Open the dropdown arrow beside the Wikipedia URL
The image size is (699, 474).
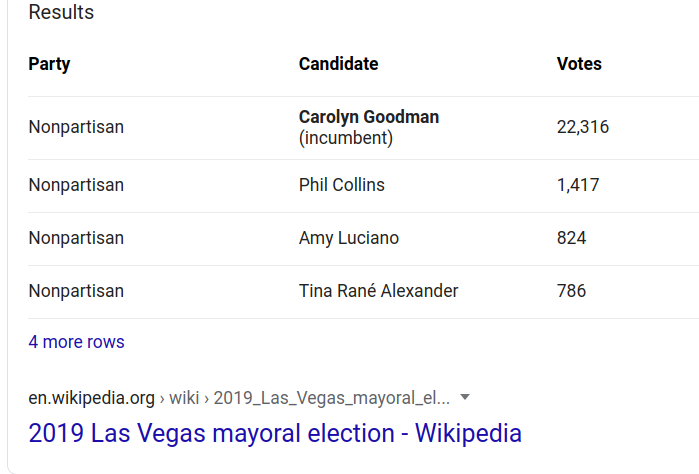[x=465, y=397]
